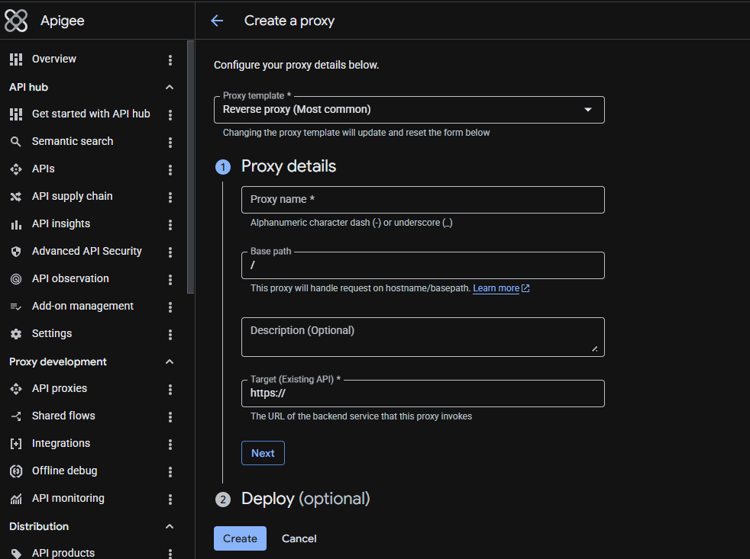750x559 pixels.
Task: Click the Get started with API hub icon
Action: click(x=16, y=114)
